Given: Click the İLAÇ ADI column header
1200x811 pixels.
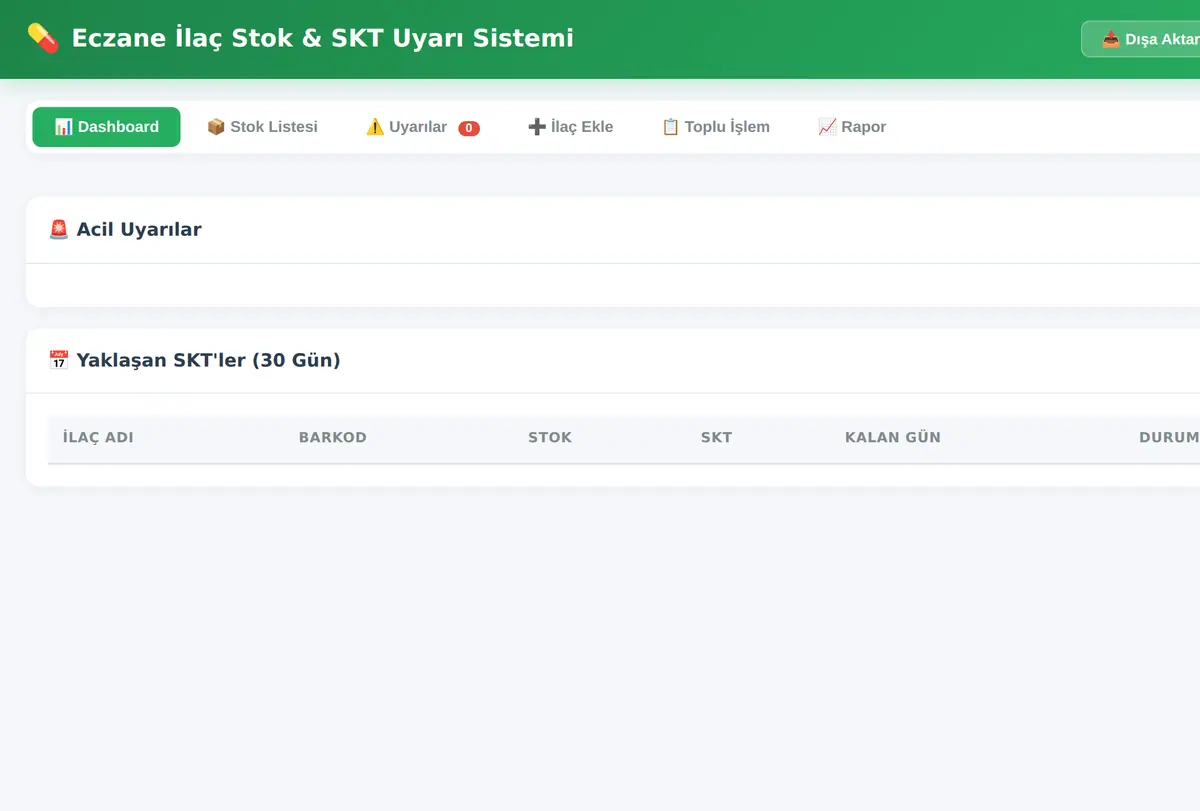Looking at the screenshot, I should click(x=98, y=437).
